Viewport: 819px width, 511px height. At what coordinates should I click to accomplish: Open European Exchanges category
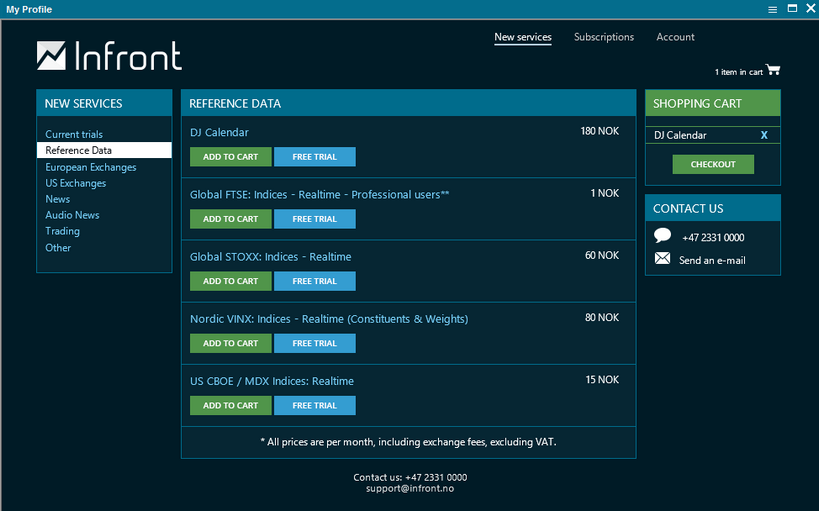pos(90,167)
